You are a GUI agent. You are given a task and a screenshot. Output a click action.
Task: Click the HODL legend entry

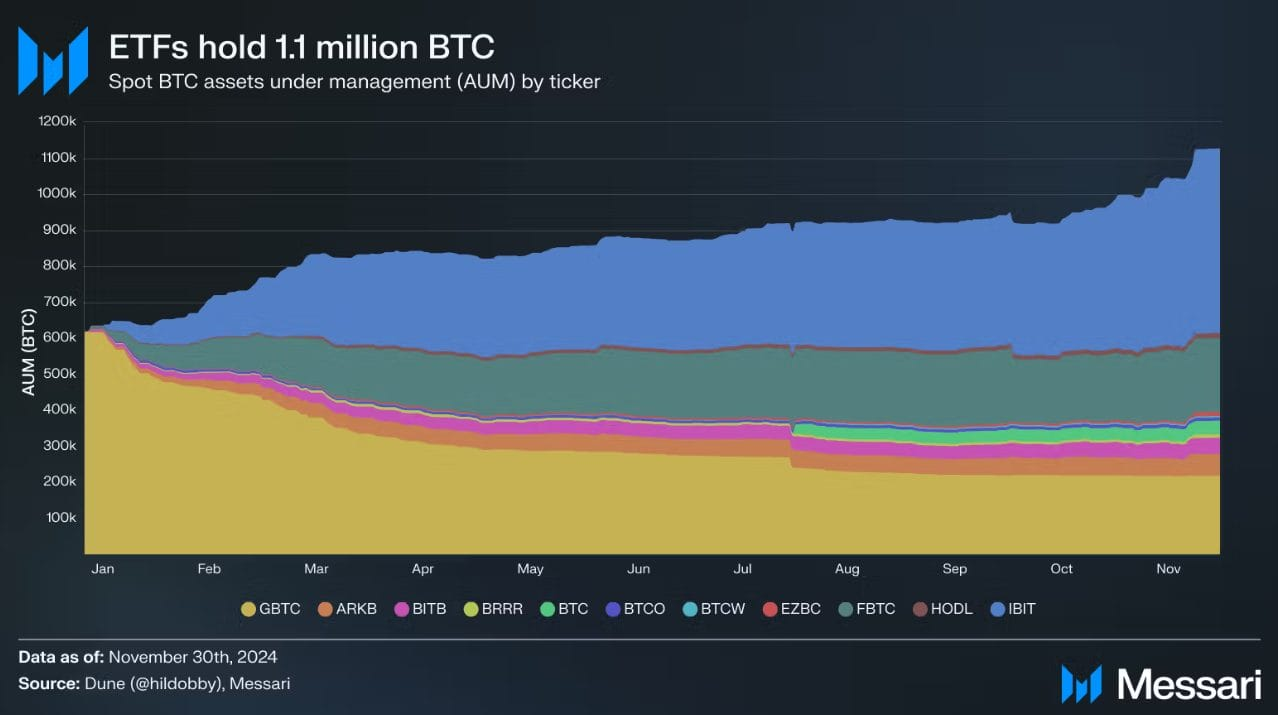click(942, 609)
